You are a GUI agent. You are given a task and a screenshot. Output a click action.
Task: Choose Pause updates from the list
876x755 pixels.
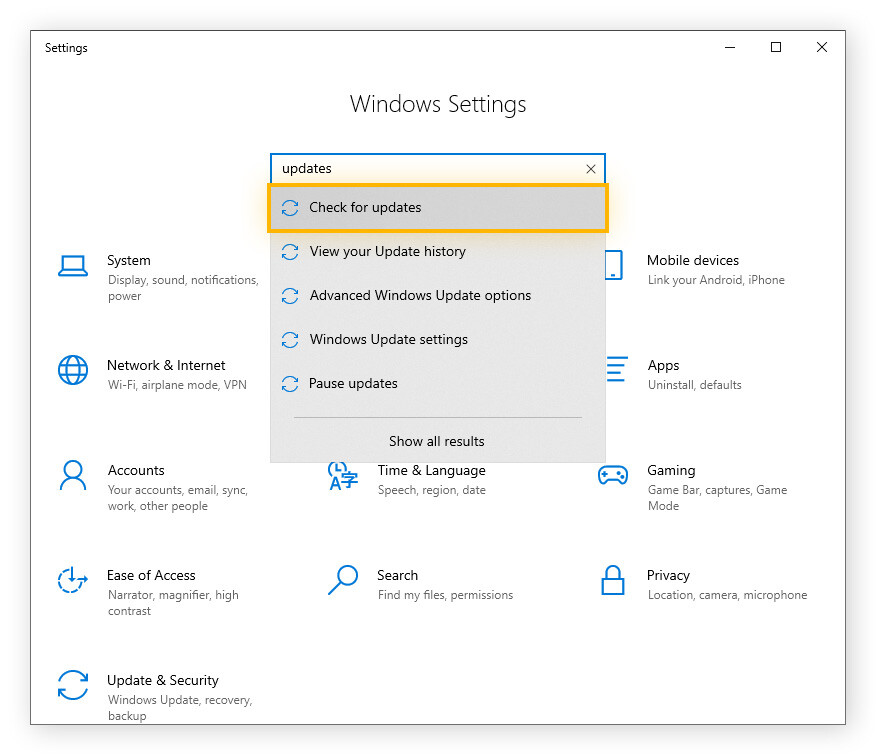(x=353, y=383)
